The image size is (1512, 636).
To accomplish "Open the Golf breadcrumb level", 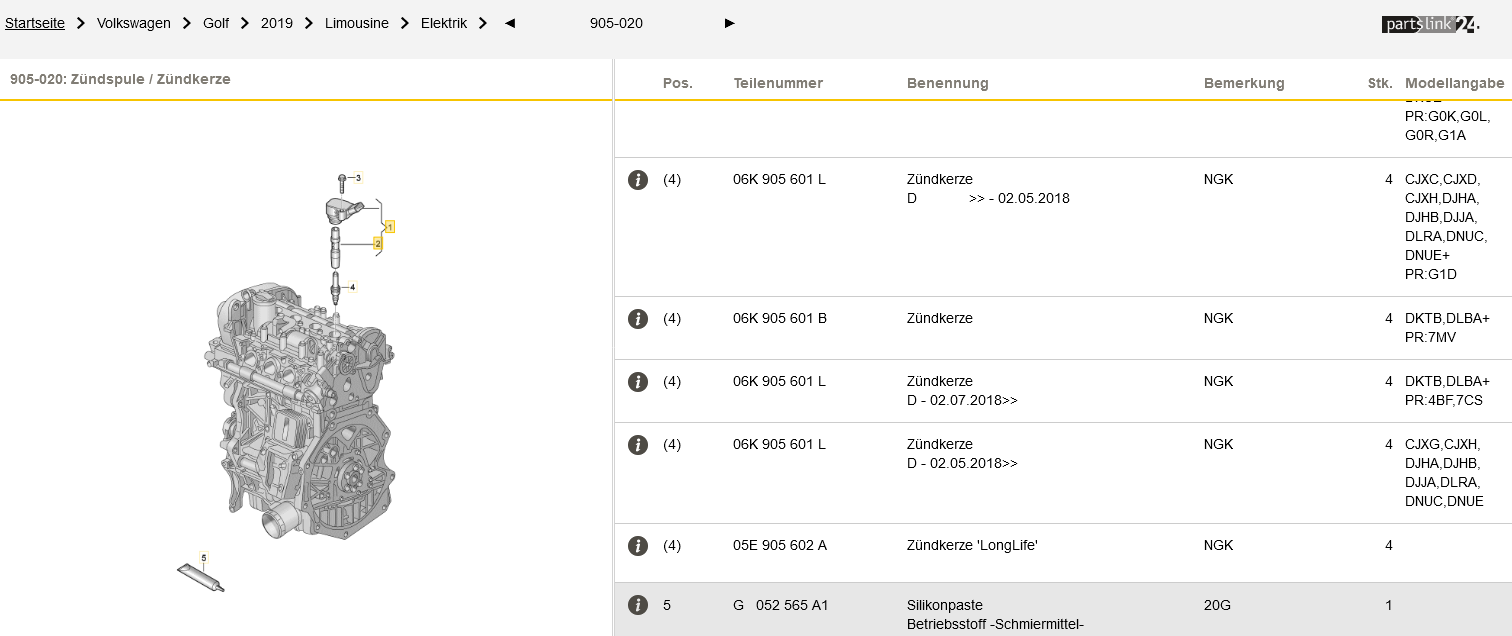I will tap(216, 23).
